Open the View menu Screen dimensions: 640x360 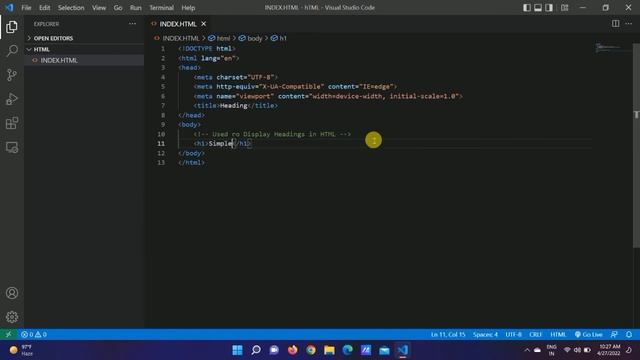99,8
